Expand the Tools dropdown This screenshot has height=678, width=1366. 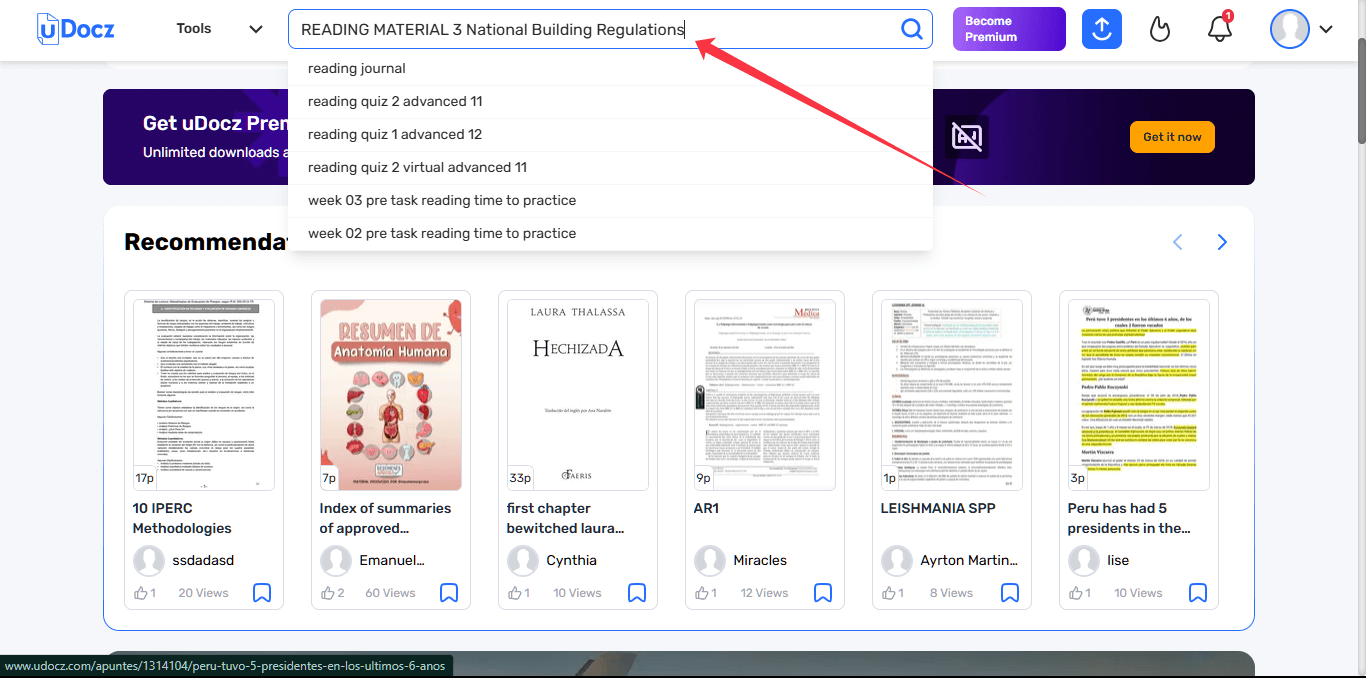pyautogui.click(x=214, y=28)
